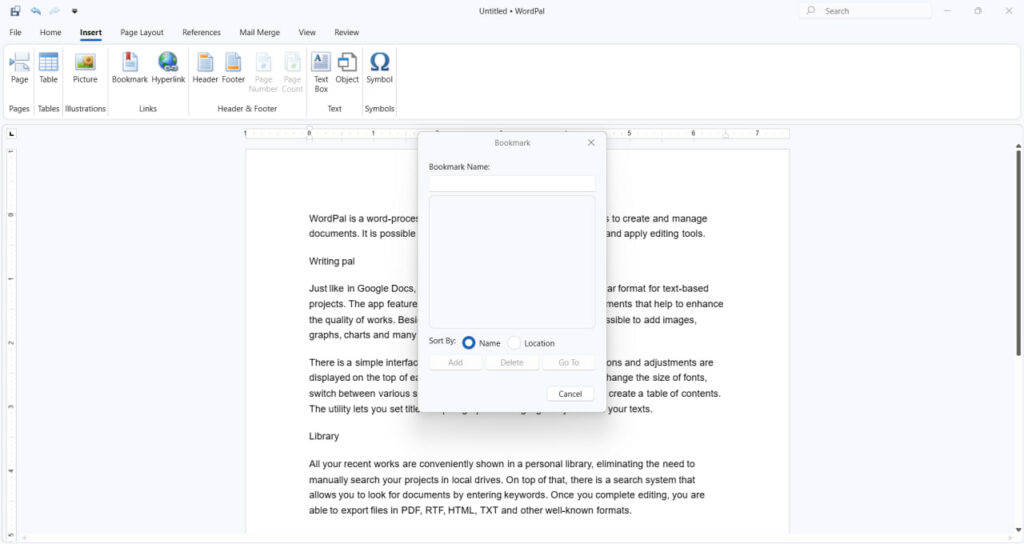The width and height of the screenshot is (1024, 544).
Task: Switch to the View tab
Action: tap(307, 32)
